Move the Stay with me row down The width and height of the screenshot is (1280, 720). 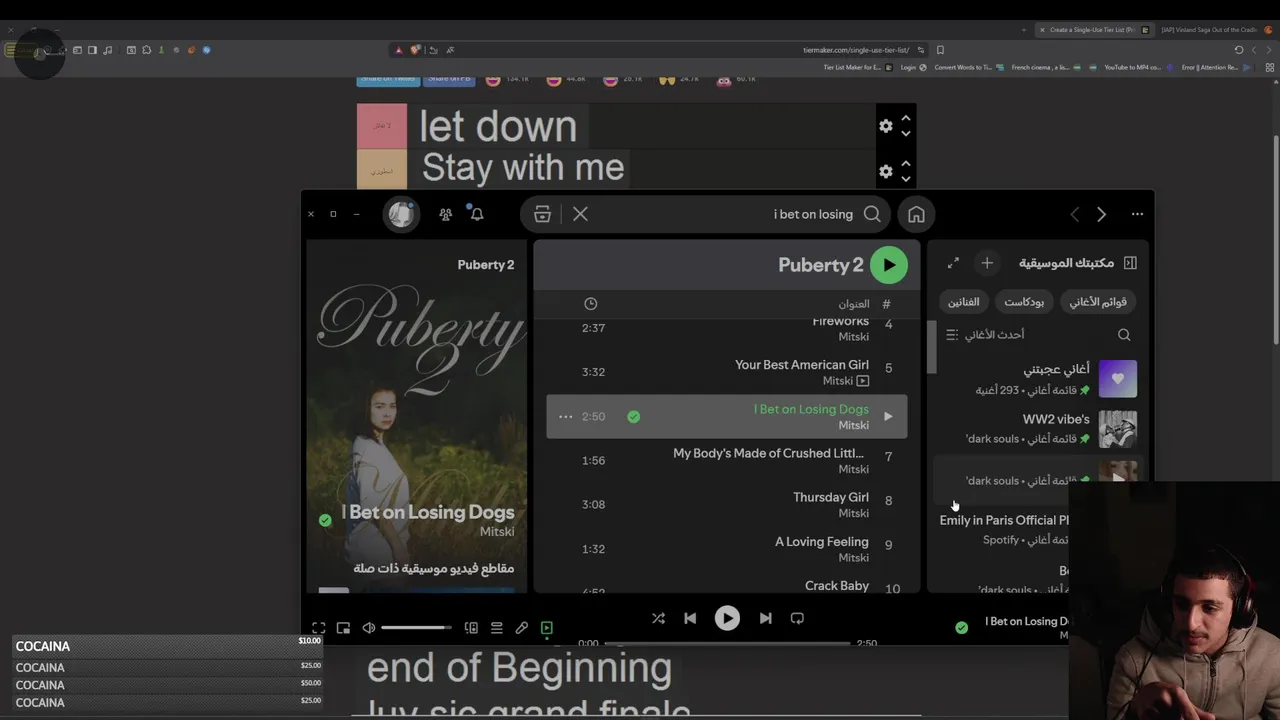tap(905, 179)
